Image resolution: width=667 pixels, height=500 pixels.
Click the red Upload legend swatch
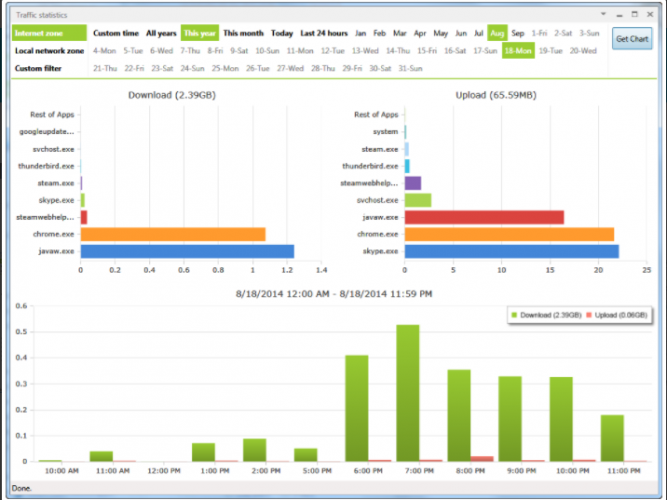pos(589,315)
